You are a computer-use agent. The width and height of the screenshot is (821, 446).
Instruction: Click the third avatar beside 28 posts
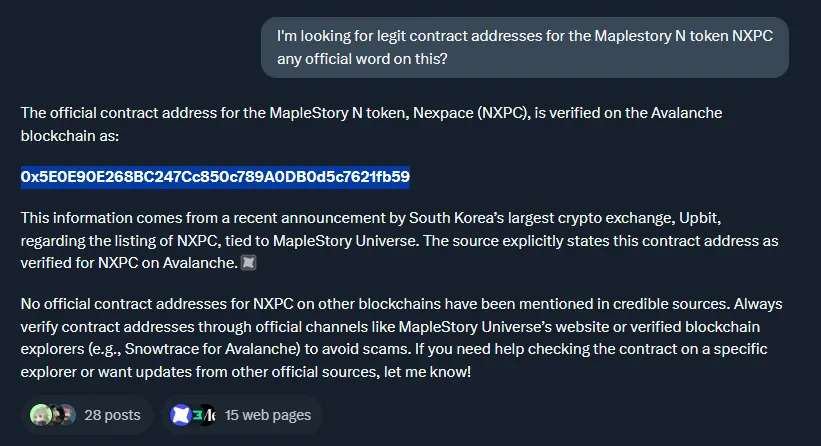(x=68, y=415)
